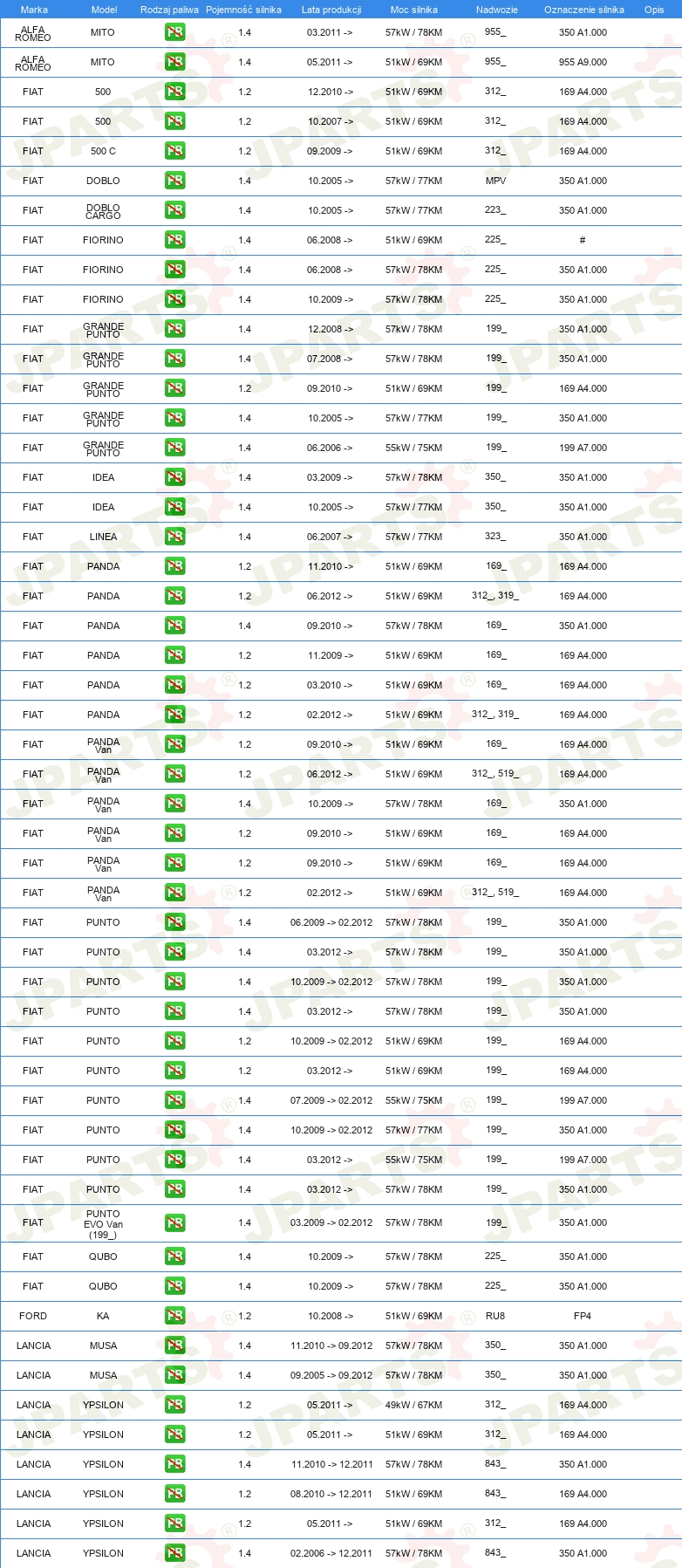Click the Lata produkcji column header
The image size is (682, 1568).
(x=331, y=10)
